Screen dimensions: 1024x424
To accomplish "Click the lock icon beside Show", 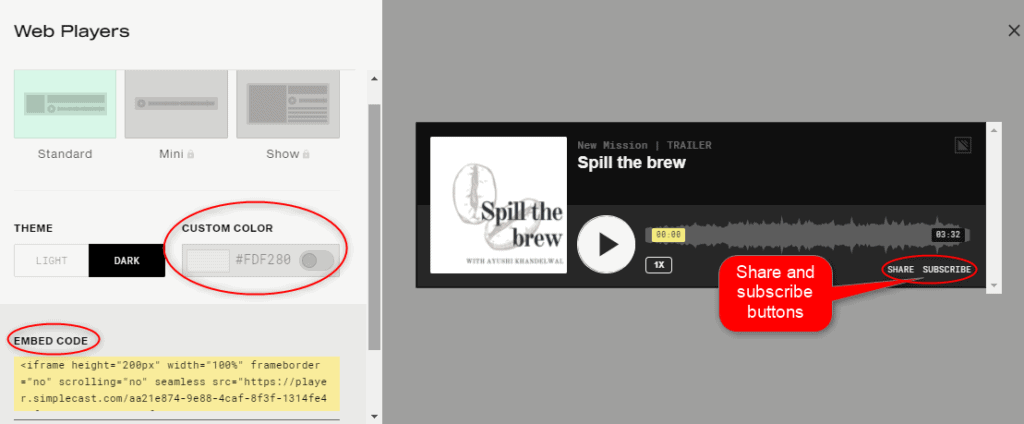I will pos(305,155).
